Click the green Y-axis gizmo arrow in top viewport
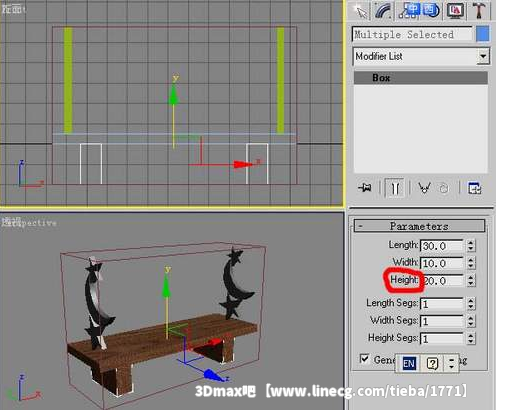Screen dimensions: 507x410 click(x=173, y=94)
